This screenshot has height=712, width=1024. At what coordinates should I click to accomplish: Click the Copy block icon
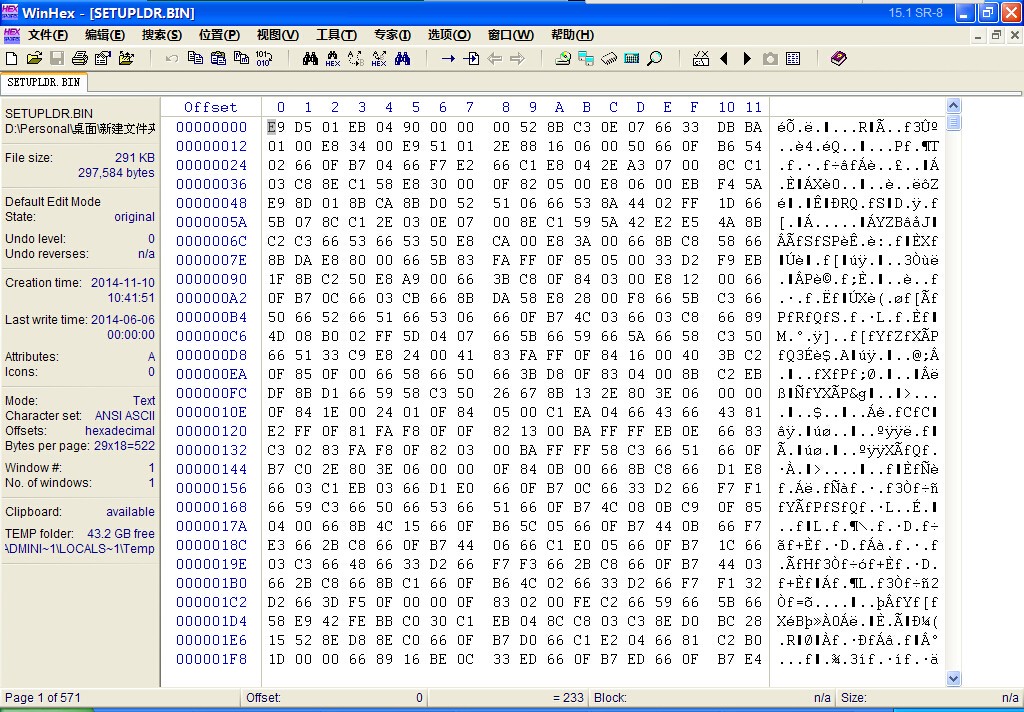tap(195, 59)
